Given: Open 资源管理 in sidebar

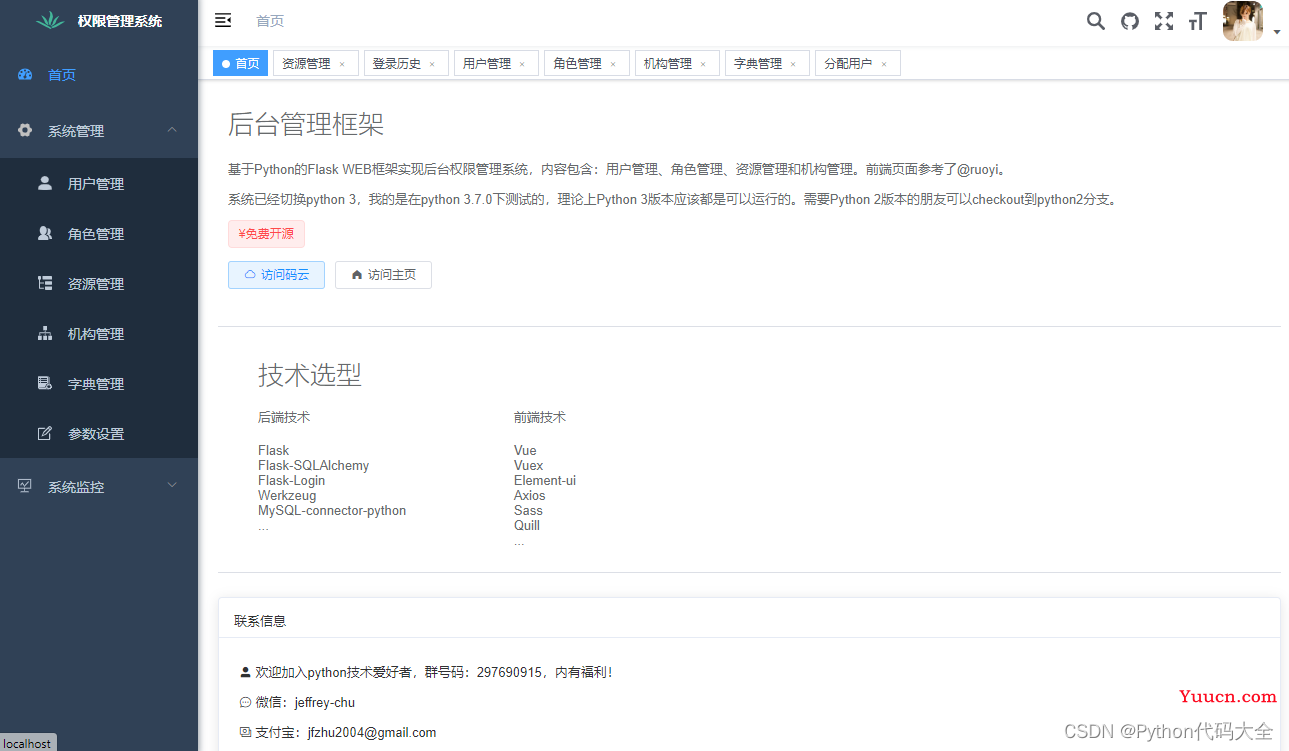Looking at the screenshot, I should pyautogui.click(x=99, y=284).
